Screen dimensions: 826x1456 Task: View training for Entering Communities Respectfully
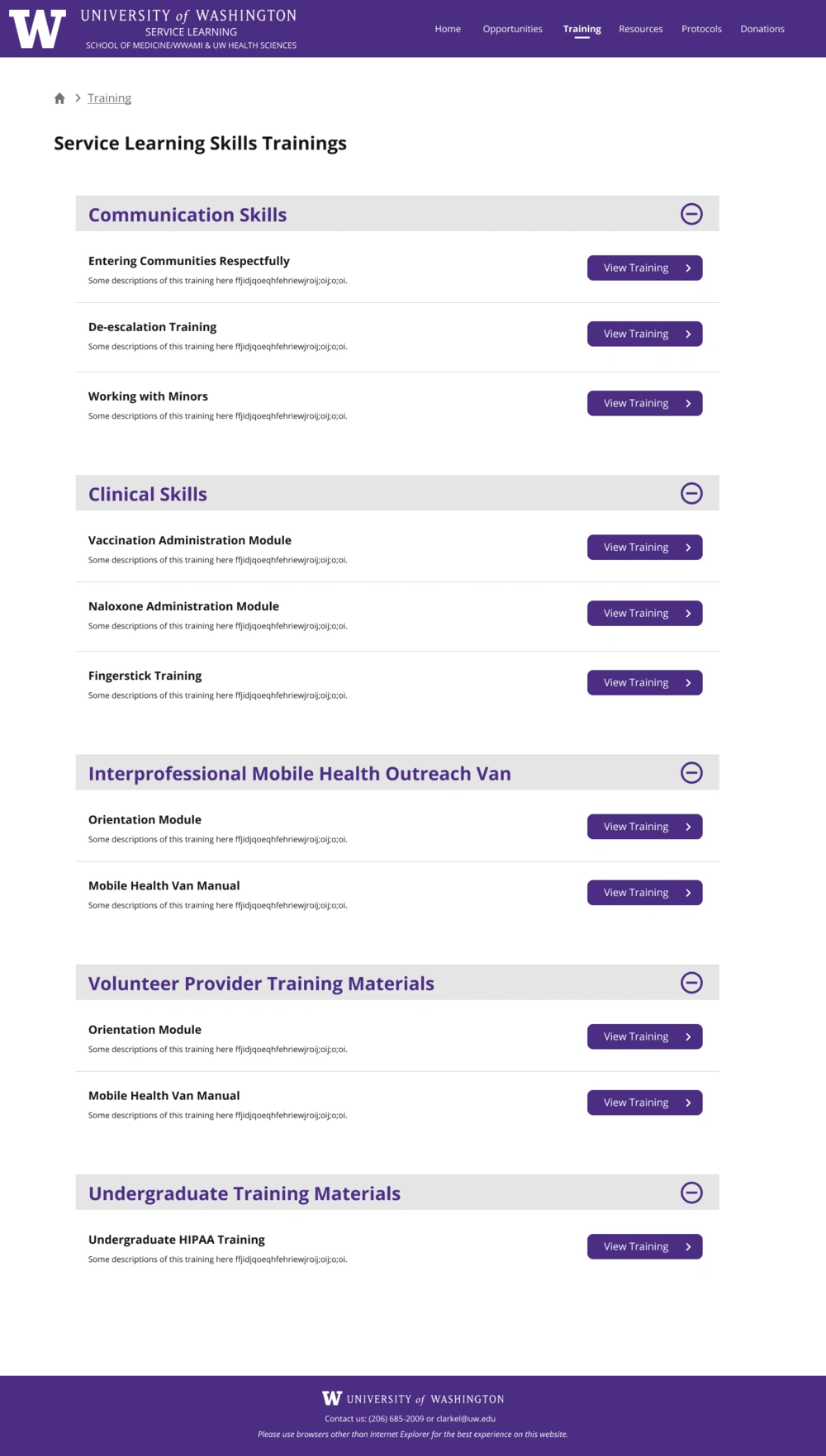point(644,268)
